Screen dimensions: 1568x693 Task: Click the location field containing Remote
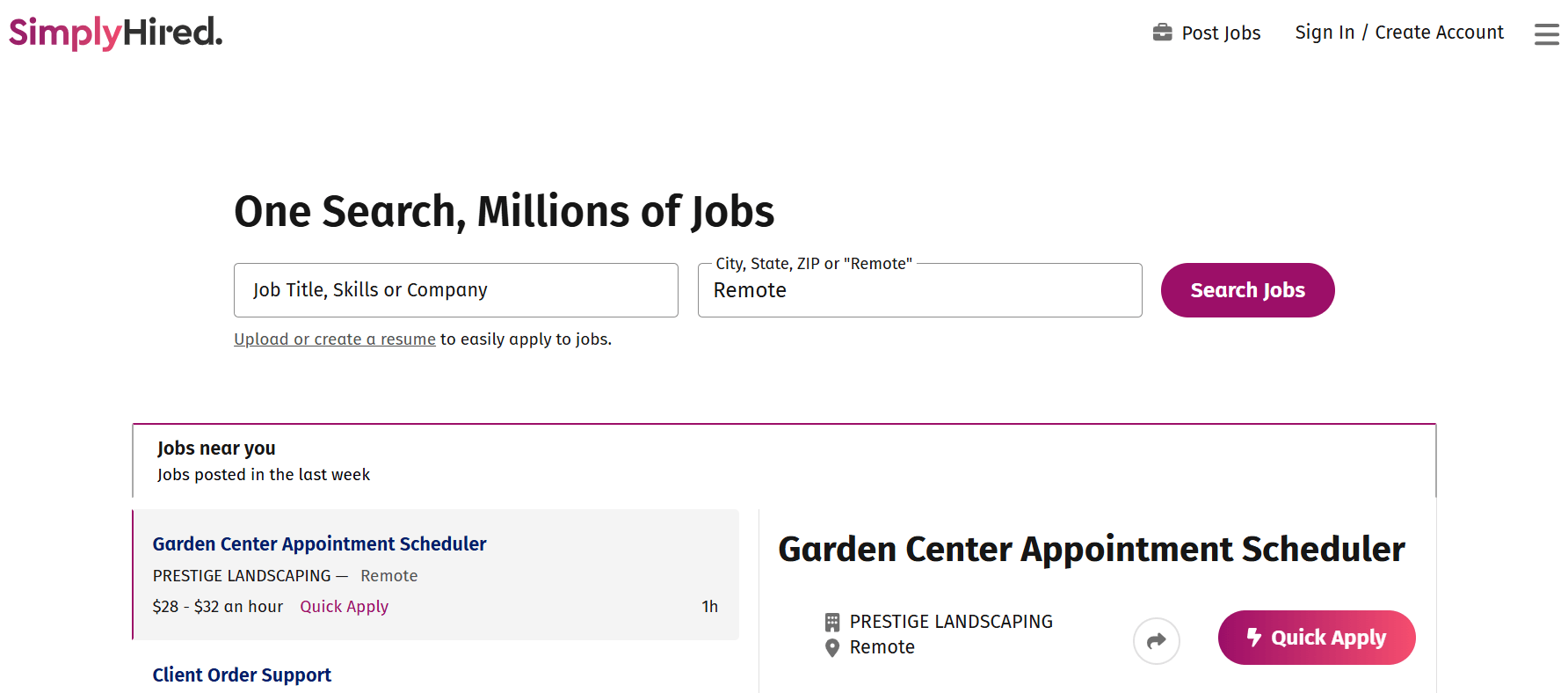(x=918, y=291)
